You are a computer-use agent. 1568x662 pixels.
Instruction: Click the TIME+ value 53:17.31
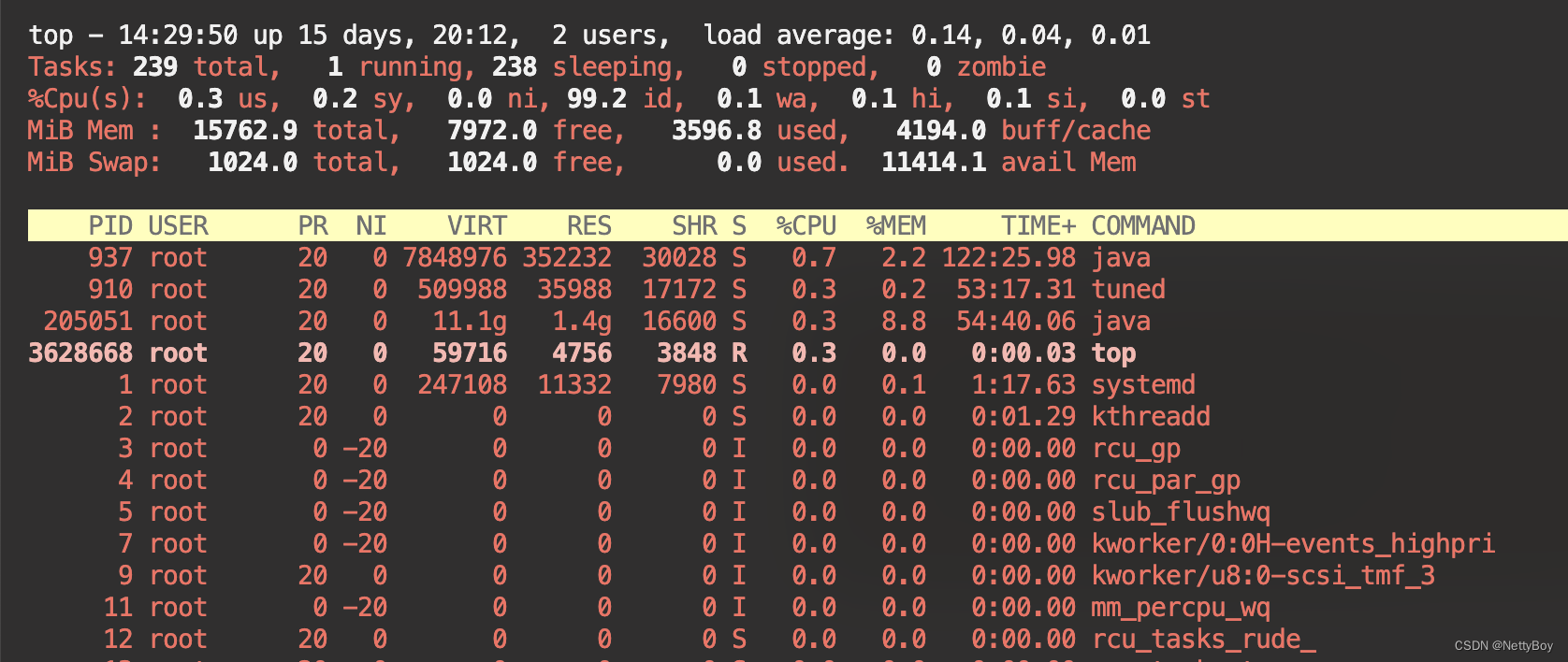tap(1016, 290)
